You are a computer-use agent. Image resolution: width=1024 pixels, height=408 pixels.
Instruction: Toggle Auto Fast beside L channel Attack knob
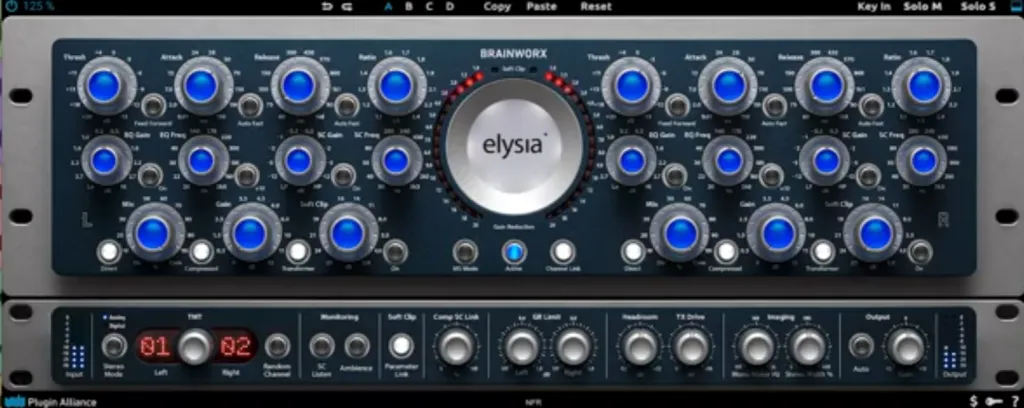(x=250, y=105)
